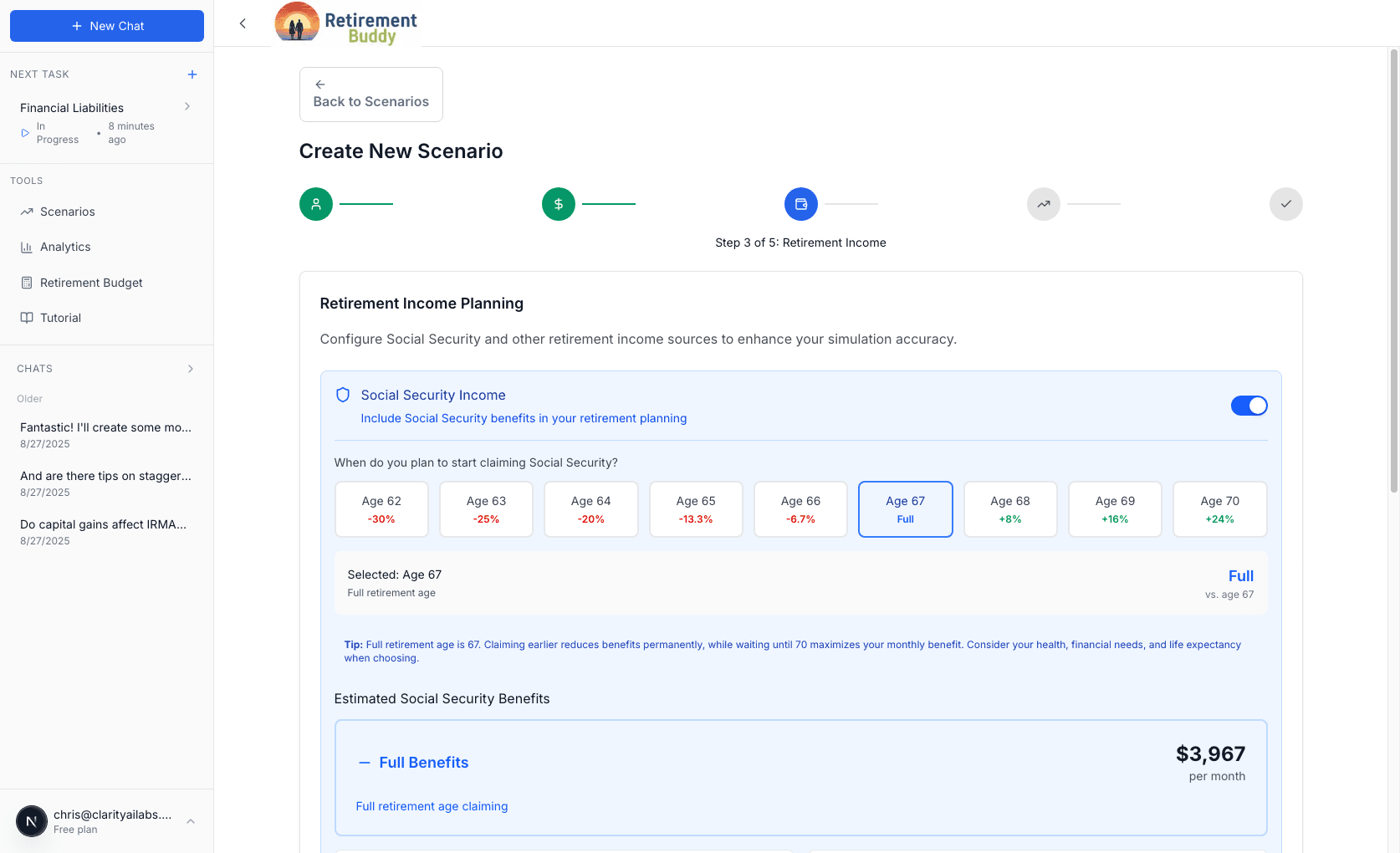Viewport: 1400px width, 853px height.
Task: Click the plus icon beside Next Task
Action: [x=192, y=74]
